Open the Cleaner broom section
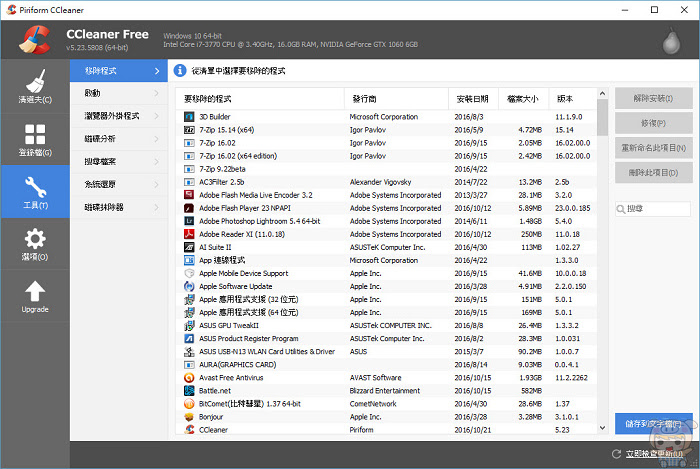The width and height of the screenshot is (700, 469). [35, 87]
